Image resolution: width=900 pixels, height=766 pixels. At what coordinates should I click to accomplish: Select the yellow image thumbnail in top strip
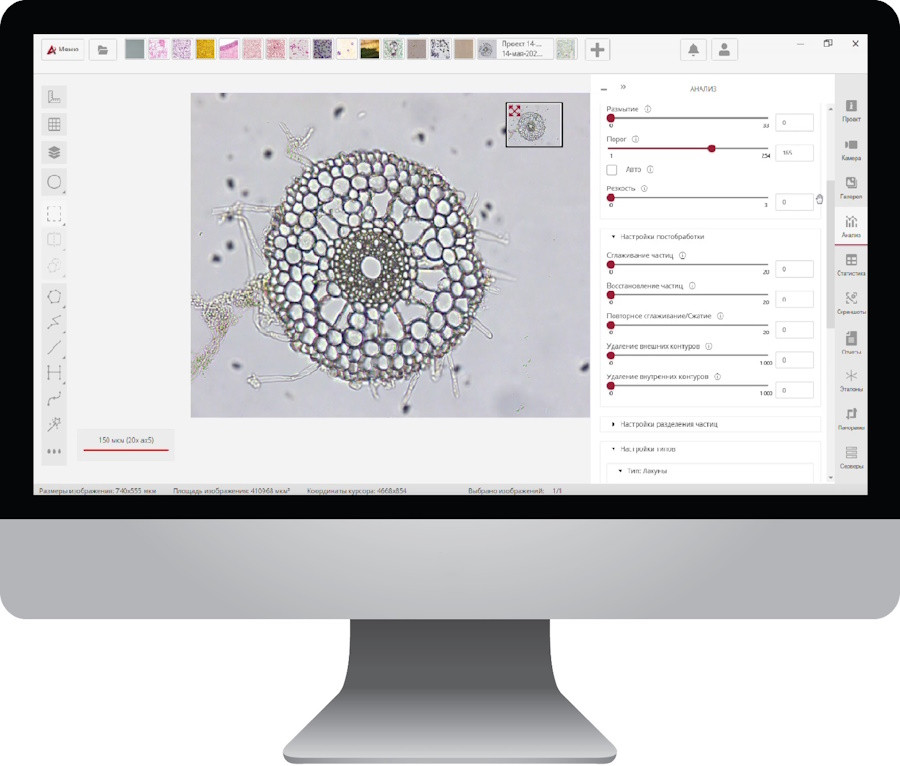click(x=205, y=49)
